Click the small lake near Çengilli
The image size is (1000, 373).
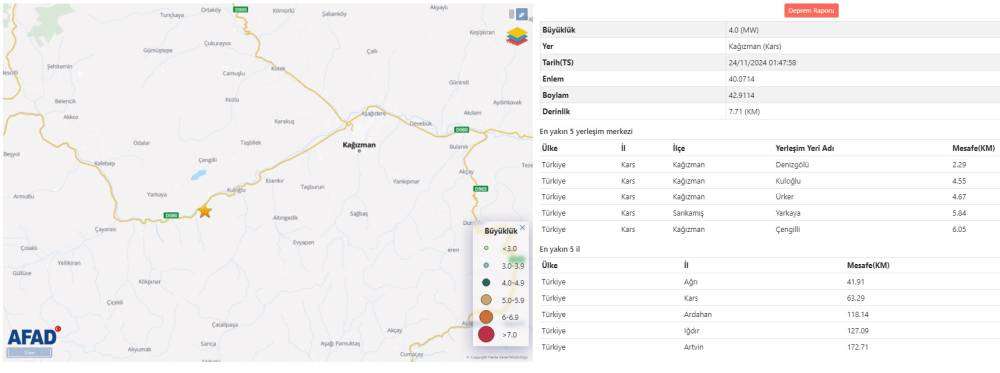coord(198,173)
